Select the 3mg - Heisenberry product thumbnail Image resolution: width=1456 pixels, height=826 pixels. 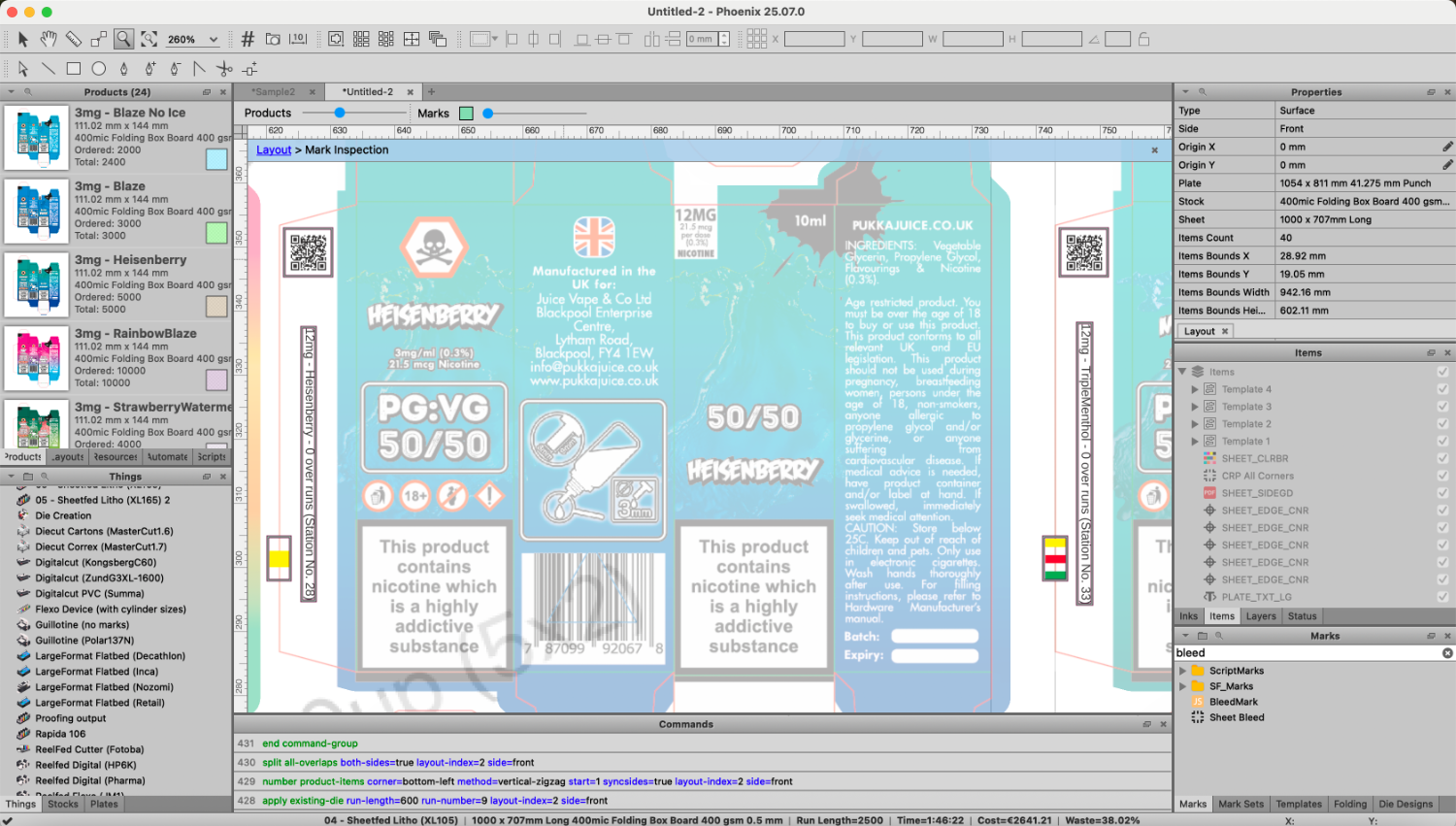[37, 284]
